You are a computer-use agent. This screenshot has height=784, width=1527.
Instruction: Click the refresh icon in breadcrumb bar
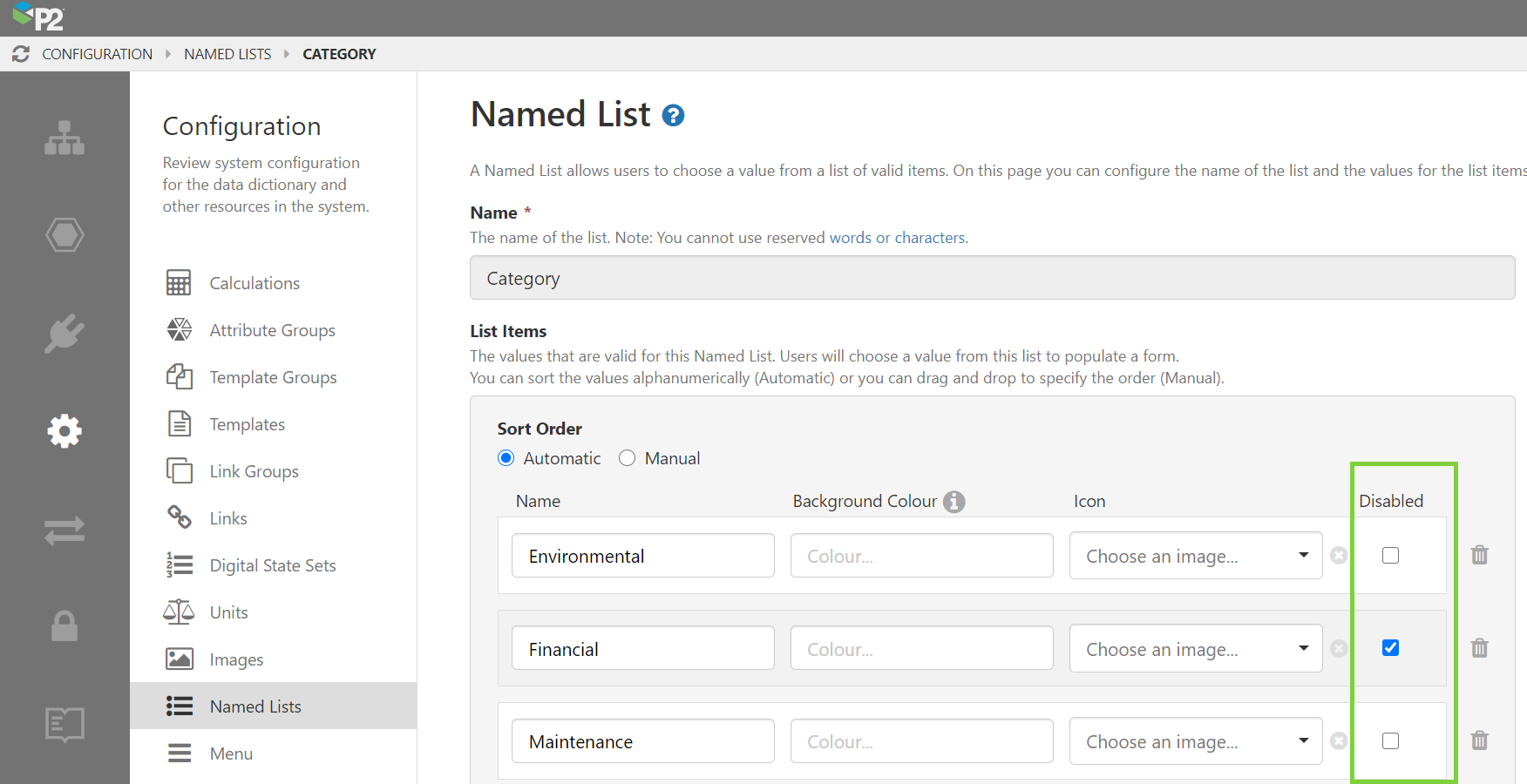point(21,54)
